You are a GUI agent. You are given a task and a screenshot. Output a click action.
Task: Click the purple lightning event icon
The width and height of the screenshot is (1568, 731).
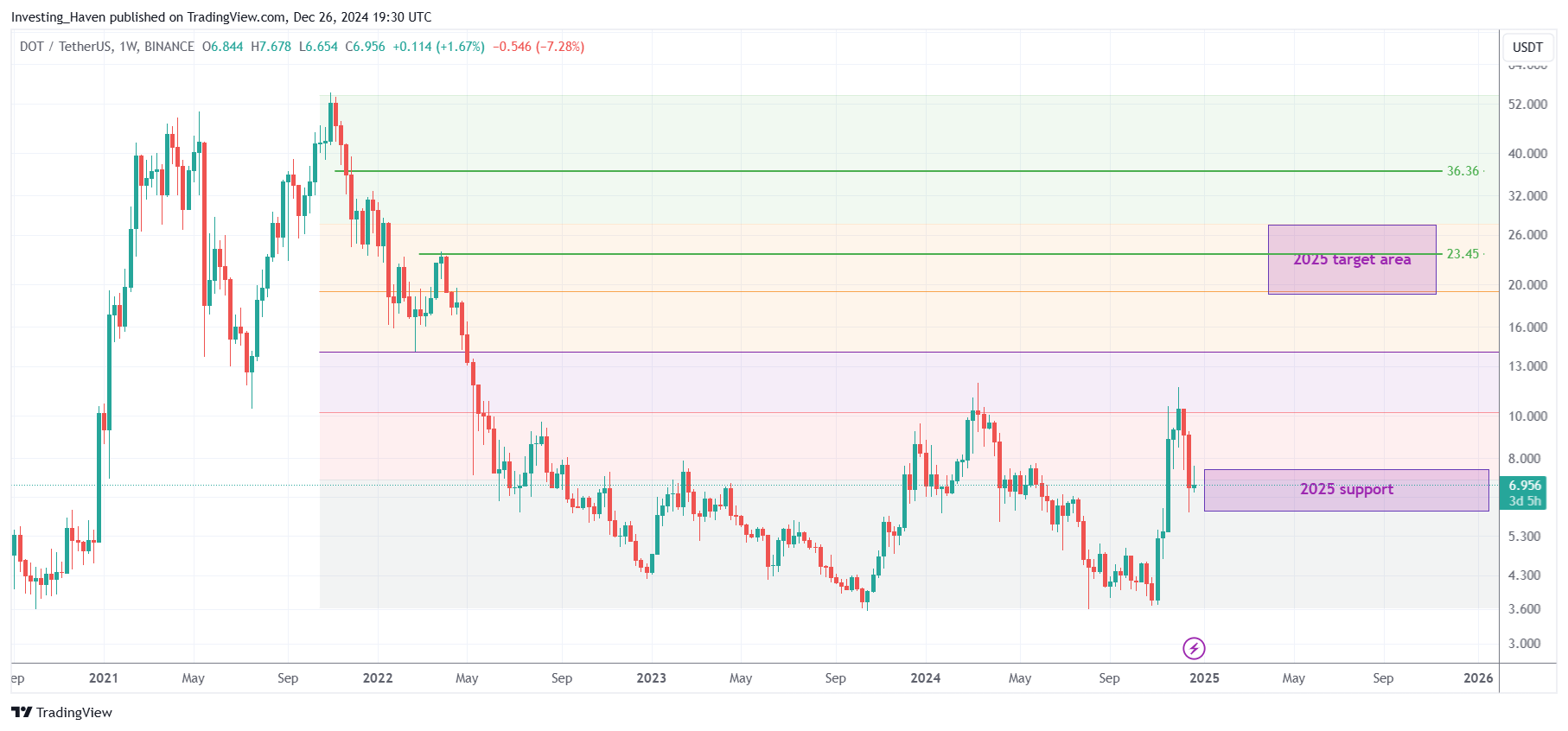coord(1194,648)
